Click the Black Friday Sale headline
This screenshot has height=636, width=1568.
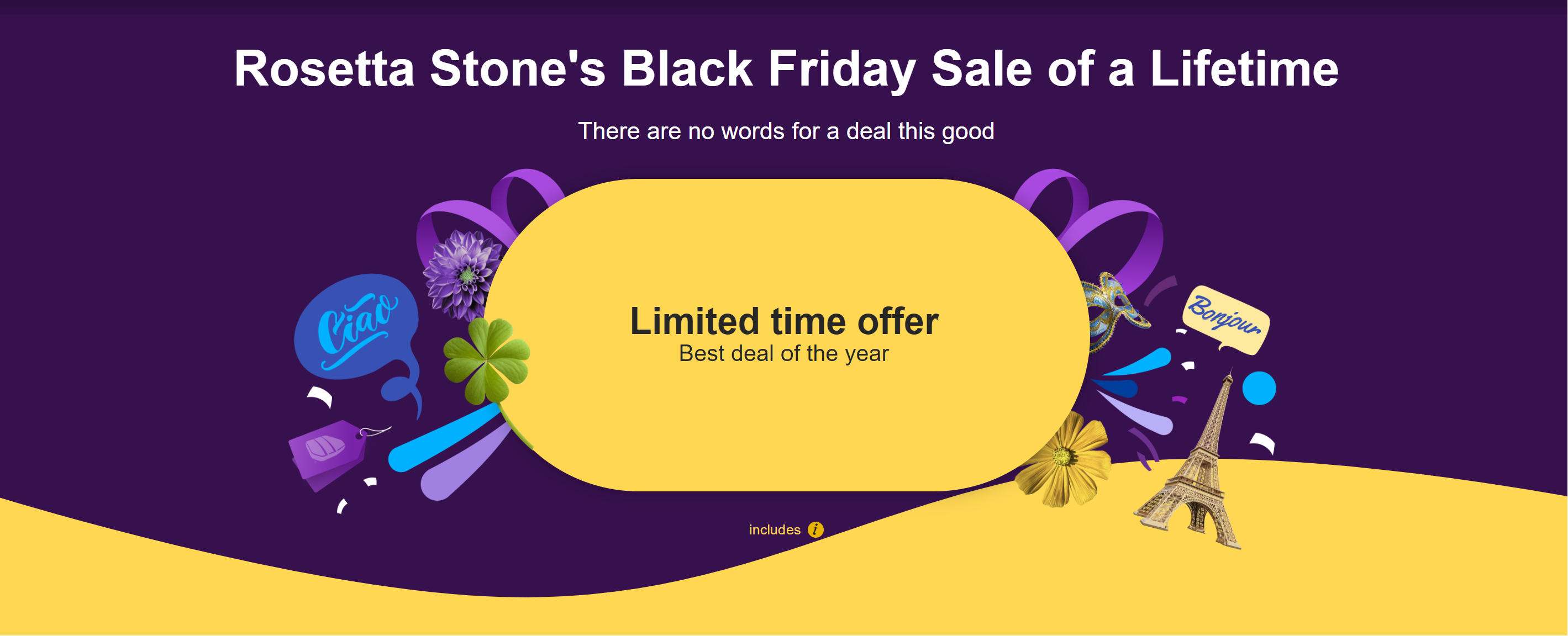point(786,68)
